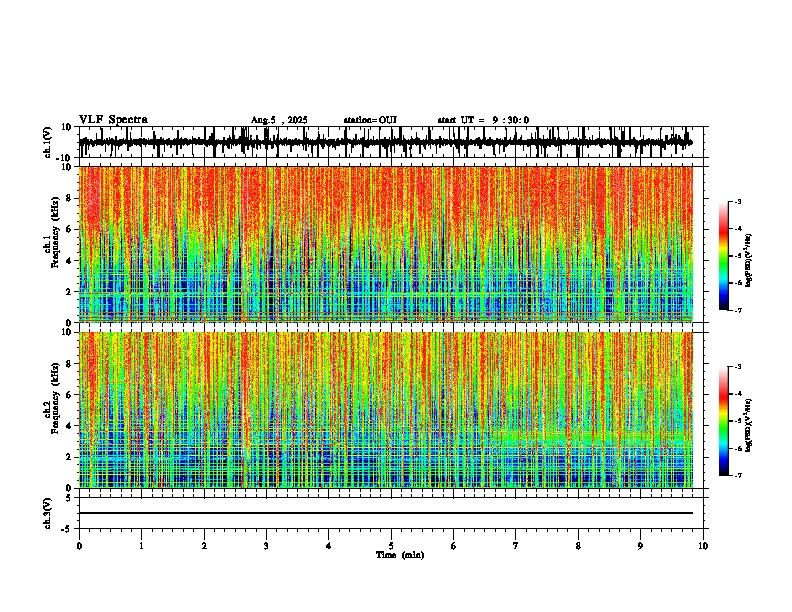This screenshot has width=792, height=612.
Task: Click the '10' tick on the time axis
Action: [703, 546]
